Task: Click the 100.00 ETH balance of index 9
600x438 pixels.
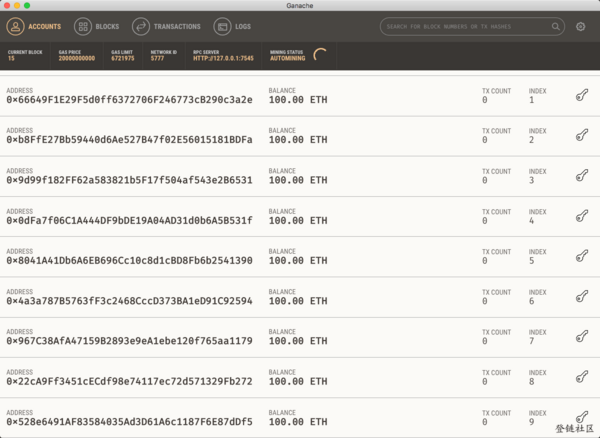Action: click(x=298, y=422)
